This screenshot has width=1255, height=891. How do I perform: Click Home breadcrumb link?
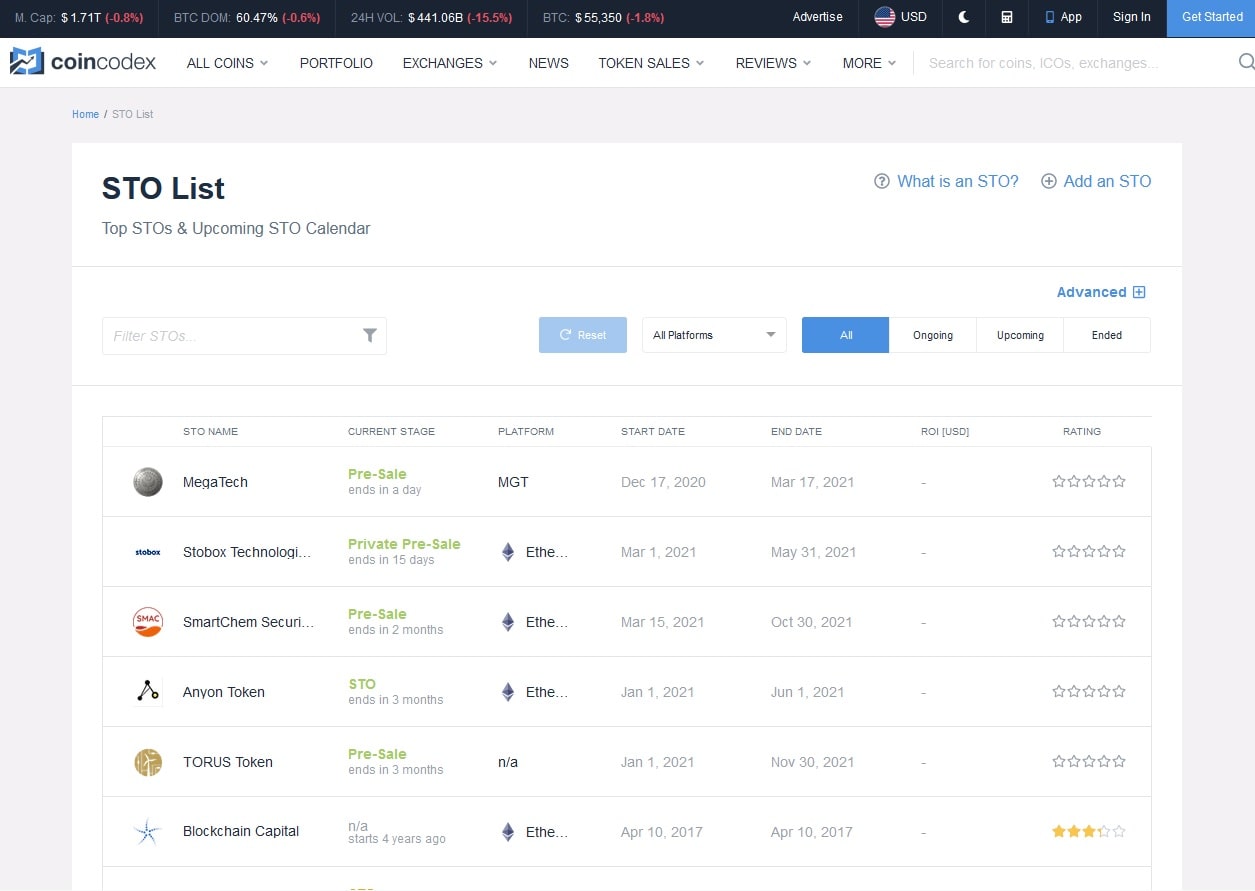coord(85,114)
